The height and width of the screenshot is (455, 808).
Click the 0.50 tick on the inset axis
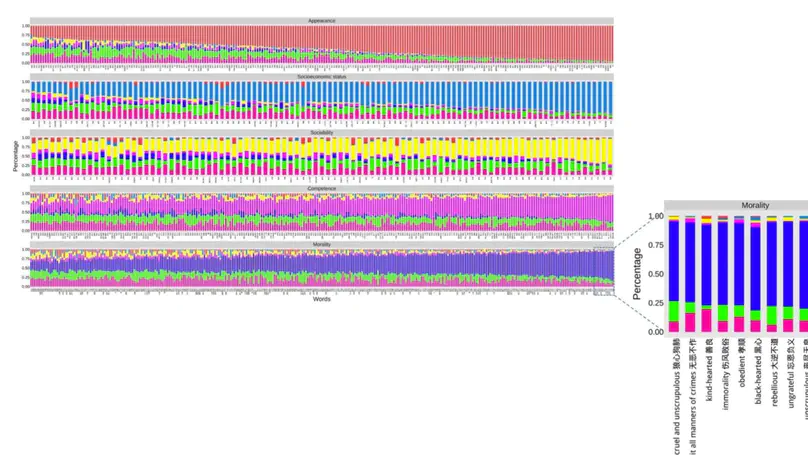point(654,274)
